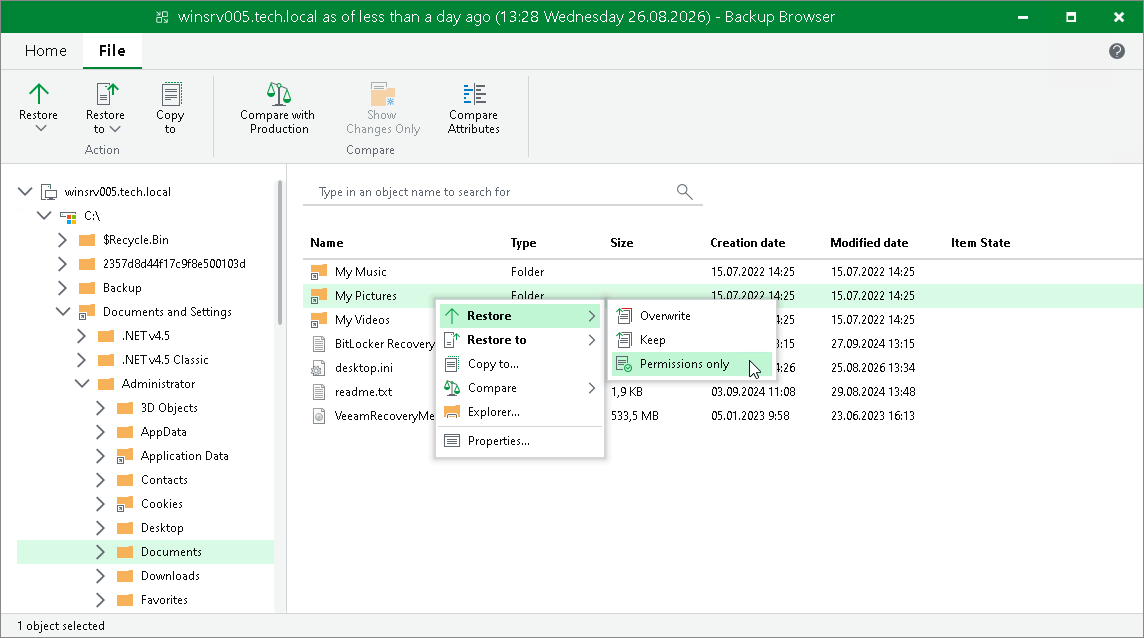
Task: Collapse the winsrv005.tech.local tree node
Action: pos(25,191)
